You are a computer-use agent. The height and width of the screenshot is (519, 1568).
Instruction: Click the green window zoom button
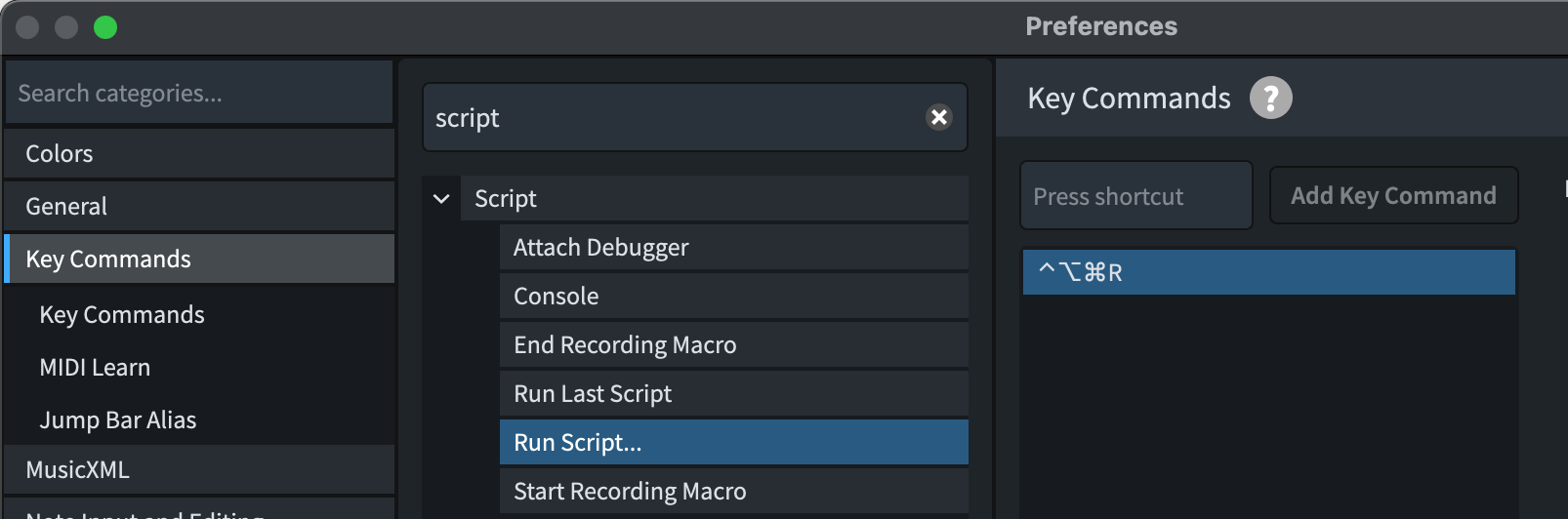pyautogui.click(x=105, y=27)
